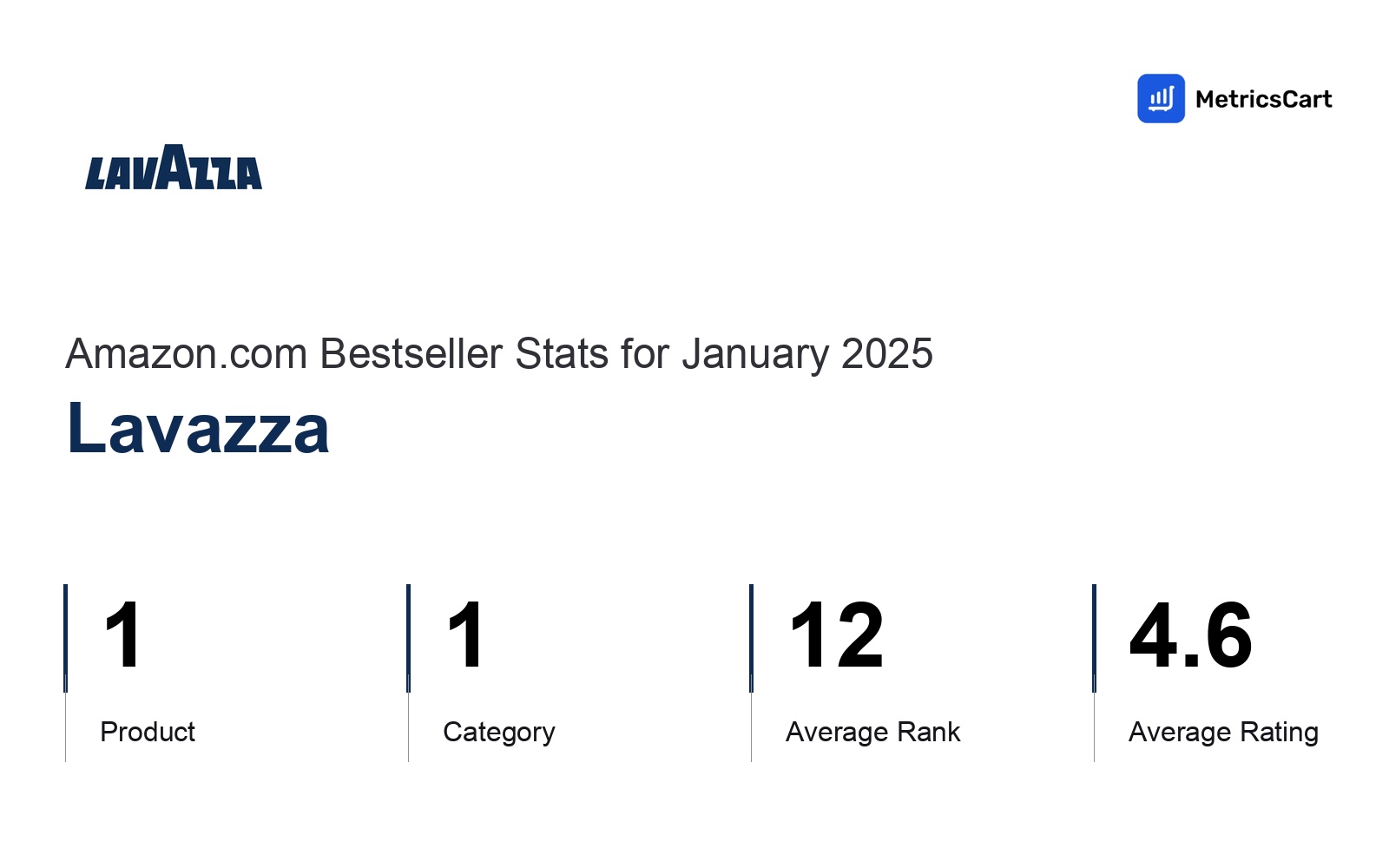The width and height of the screenshot is (1389, 868).
Task: Click the vertical divider beside Average Rating
Action: point(1094,673)
